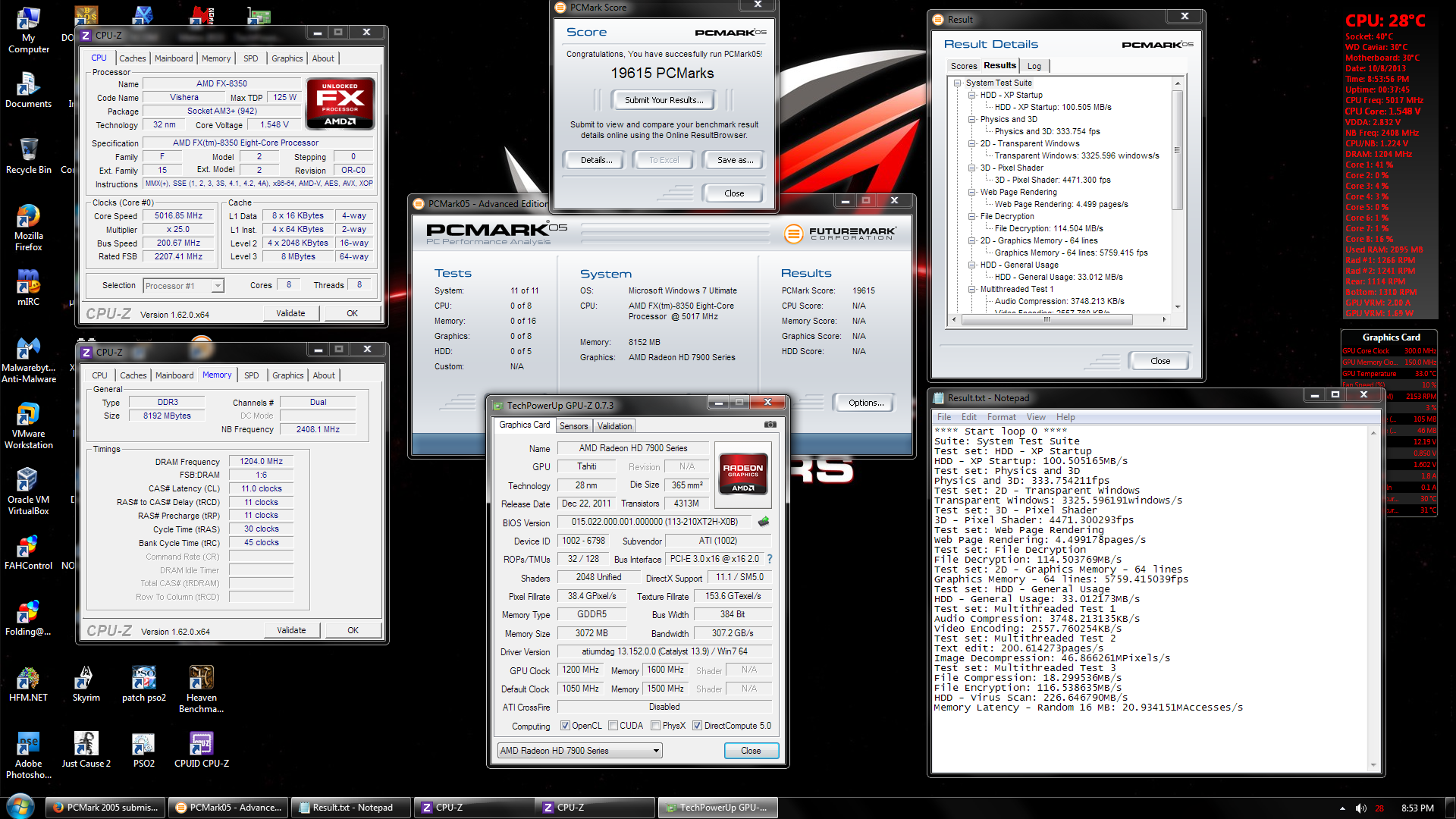Click the volume speaker tray icon

pyautogui.click(x=1361, y=808)
